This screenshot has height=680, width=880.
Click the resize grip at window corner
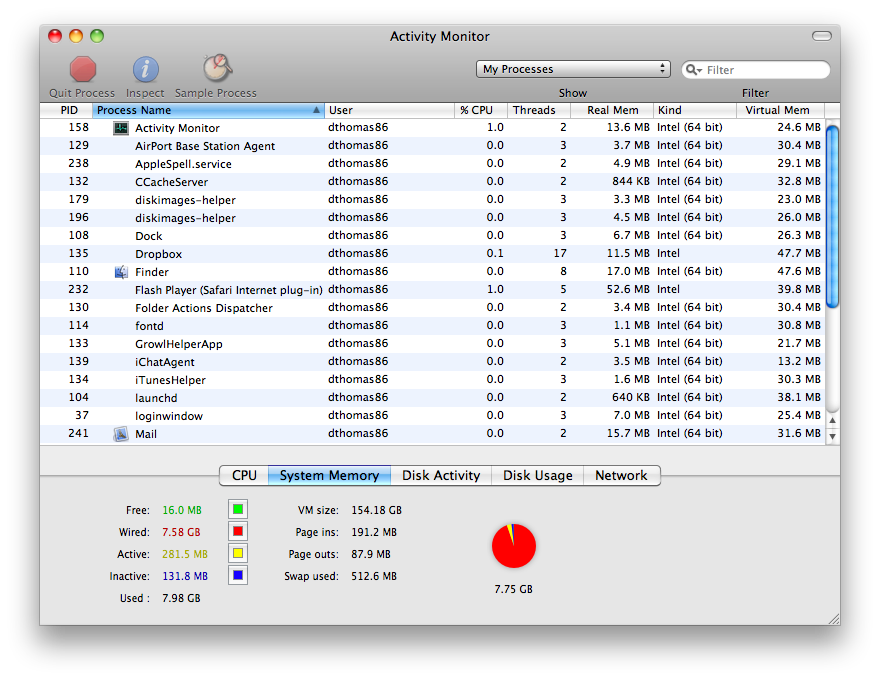coord(834,619)
